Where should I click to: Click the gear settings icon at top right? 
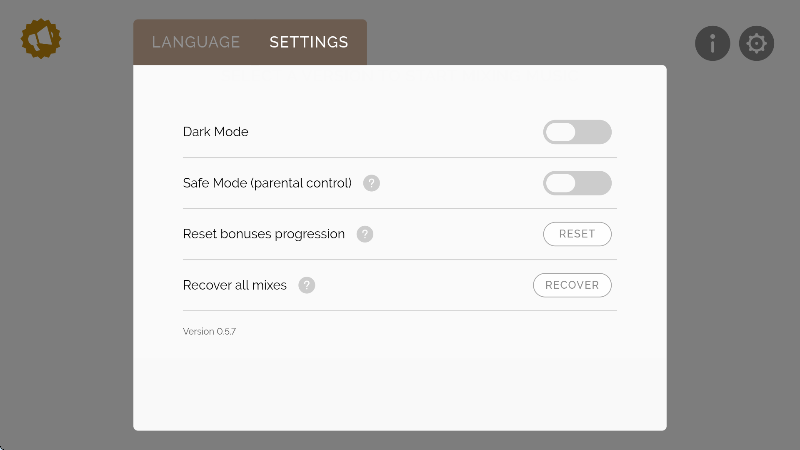point(756,43)
